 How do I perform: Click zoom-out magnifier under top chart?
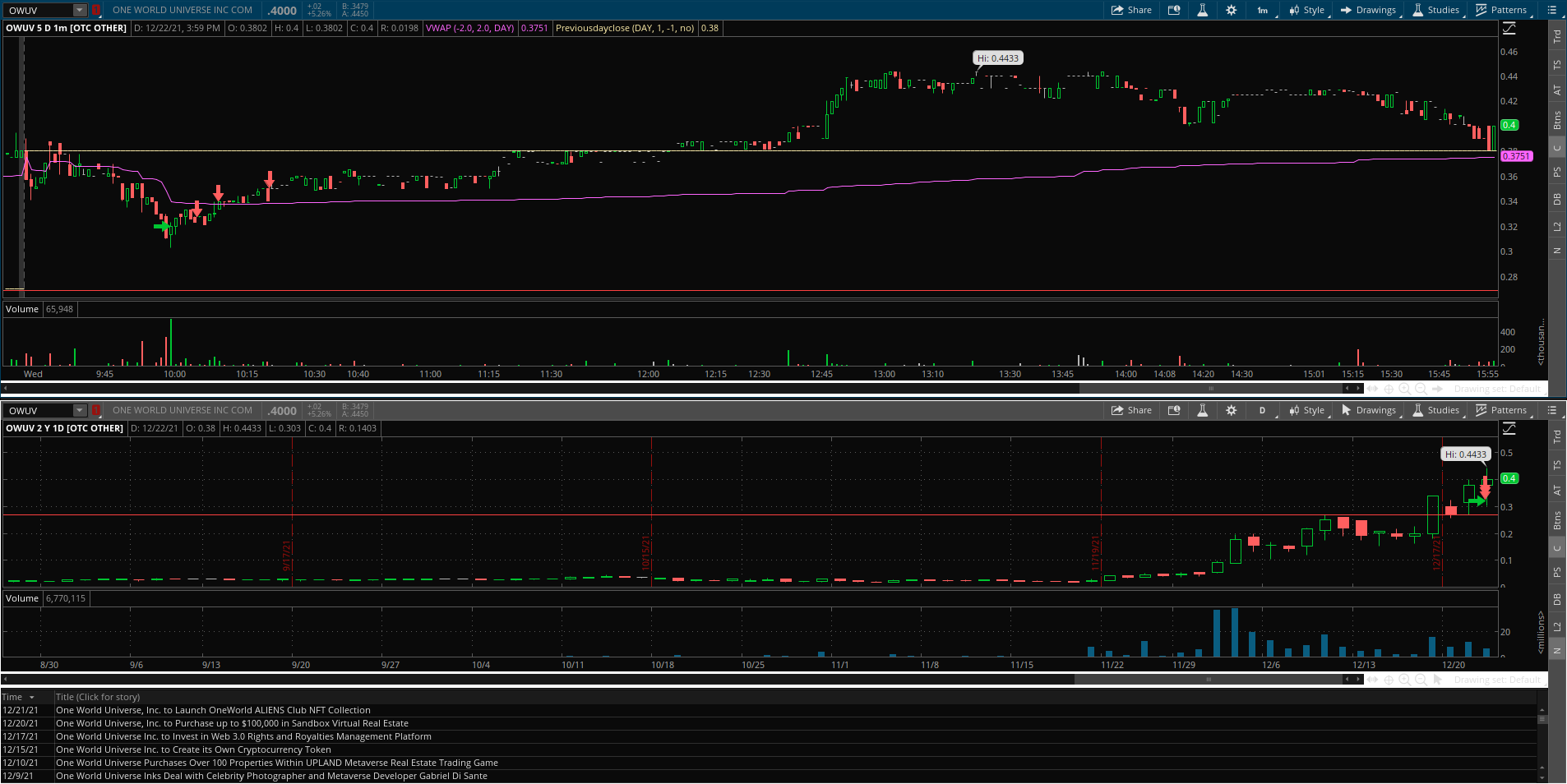click(1421, 389)
